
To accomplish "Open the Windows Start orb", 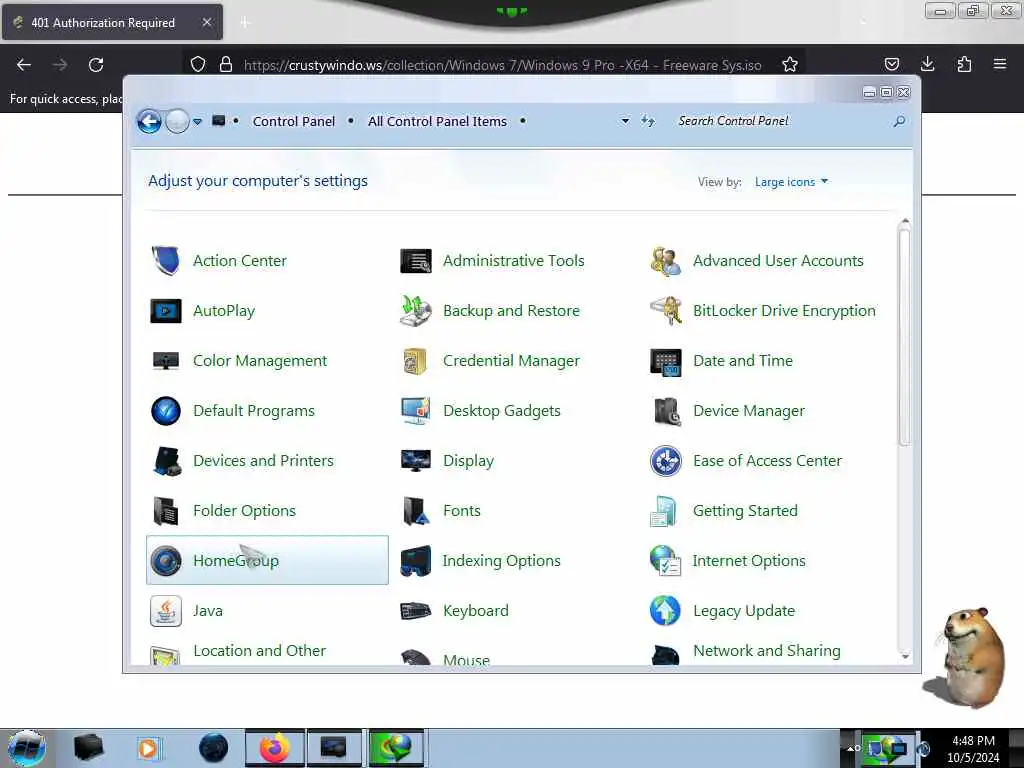I will [x=27, y=748].
